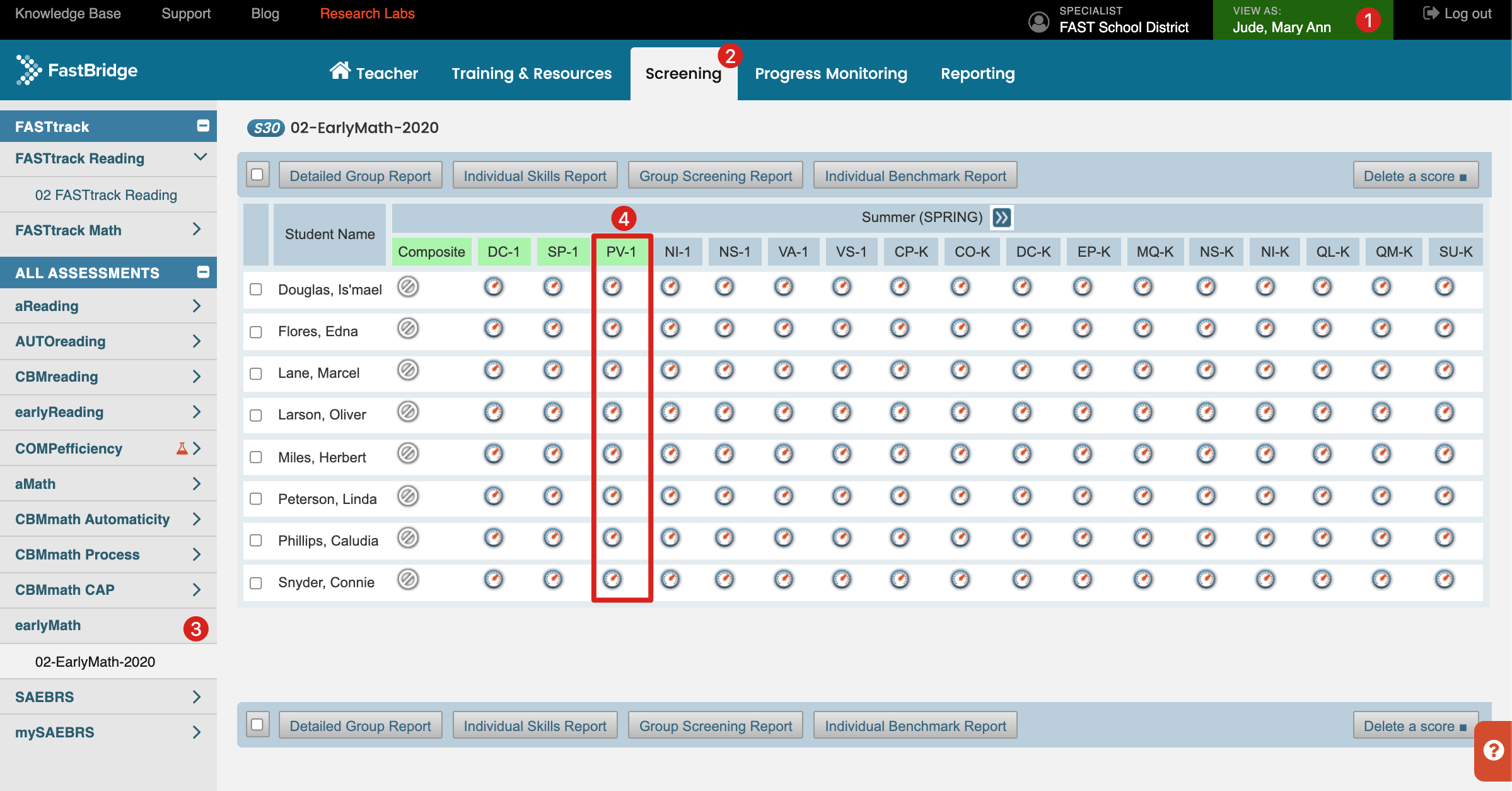Open Training & Resources tab
1512x791 pixels.
(x=532, y=73)
